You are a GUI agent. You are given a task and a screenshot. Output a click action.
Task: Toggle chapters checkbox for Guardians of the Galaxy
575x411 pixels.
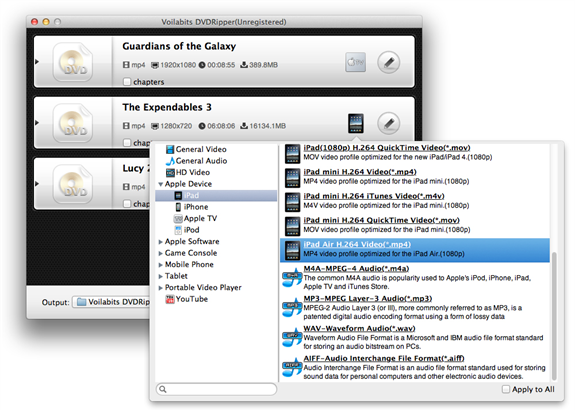pyautogui.click(x=127, y=81)
